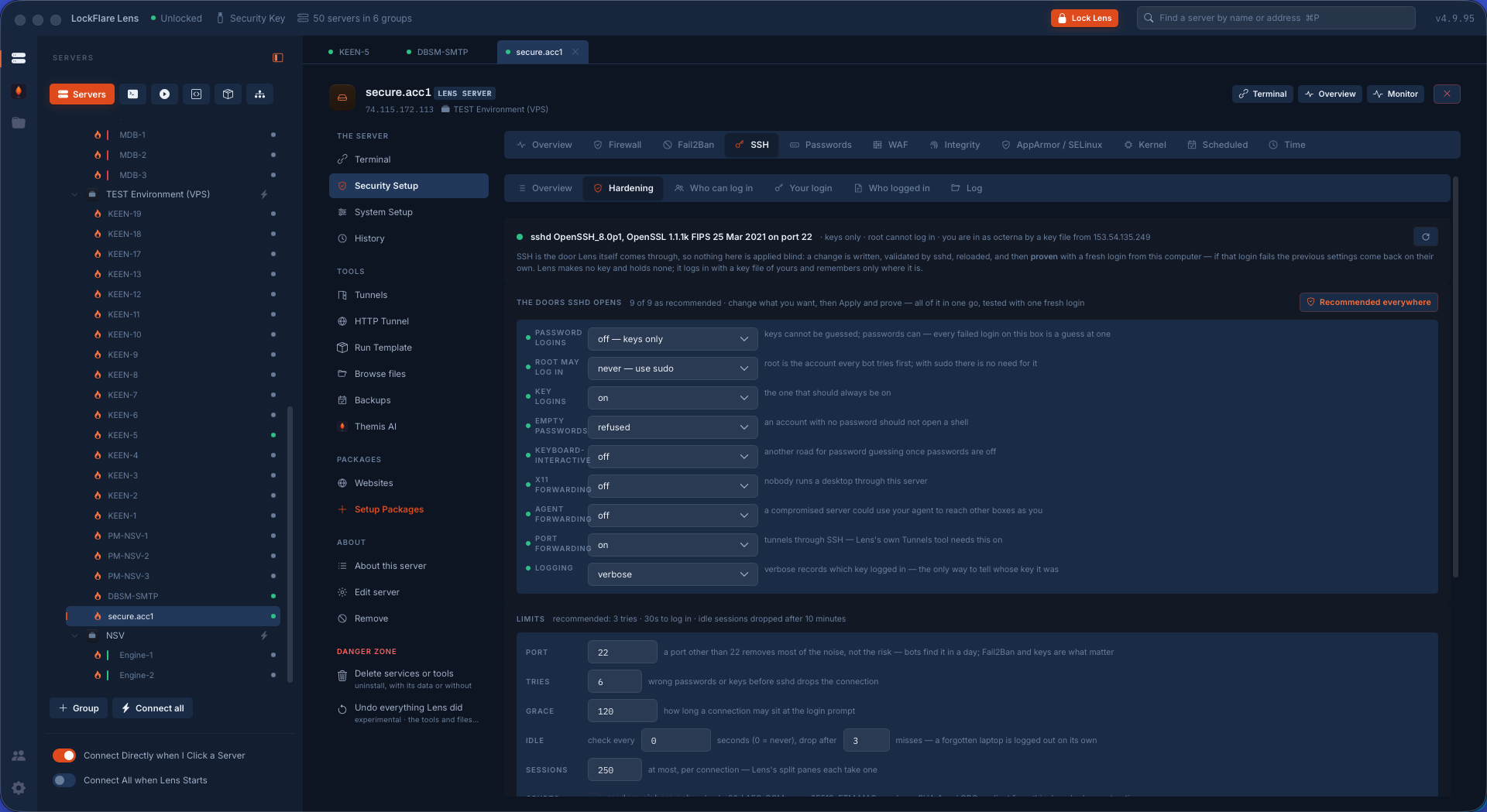Click the Tries input field showing 6

[x=615, y=681]
